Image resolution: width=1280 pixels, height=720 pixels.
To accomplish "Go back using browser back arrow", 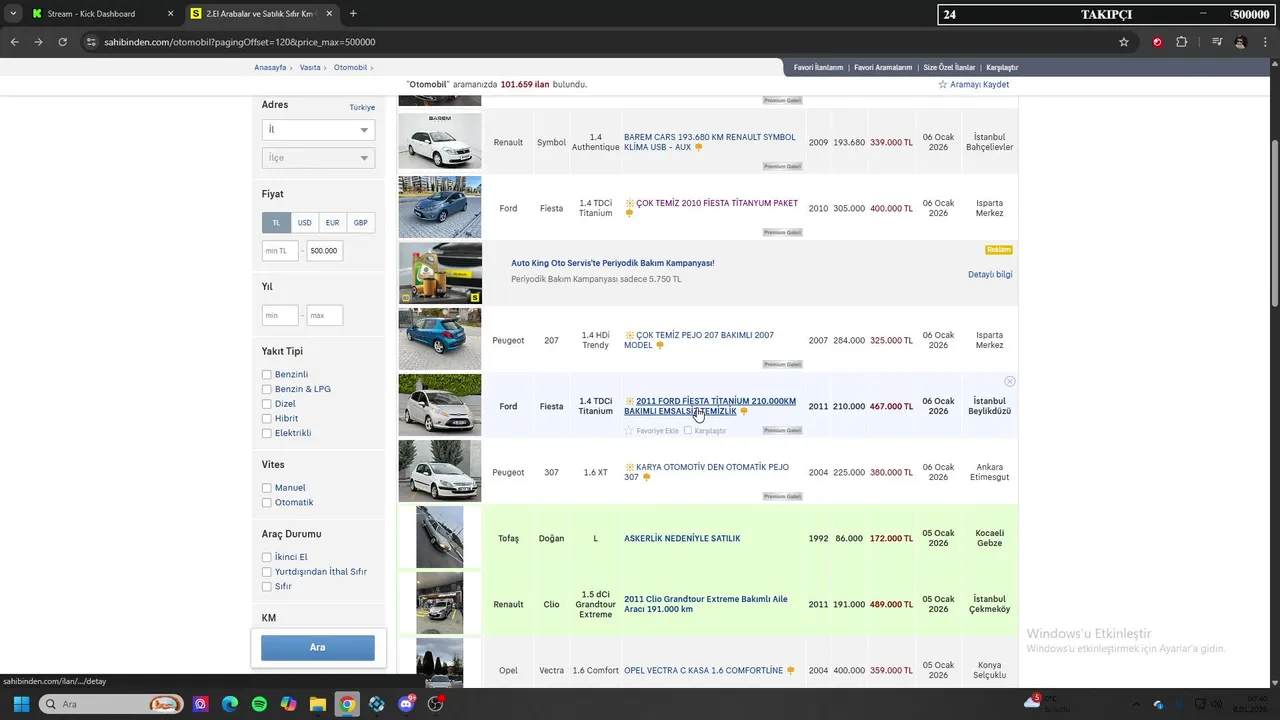I will click(x=14, y=42).
